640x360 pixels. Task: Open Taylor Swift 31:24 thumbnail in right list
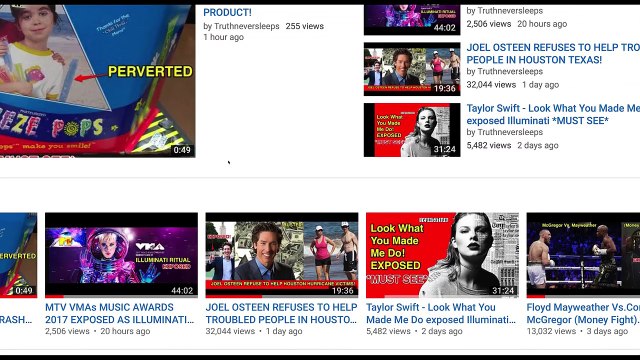click(x=412, y=130)
